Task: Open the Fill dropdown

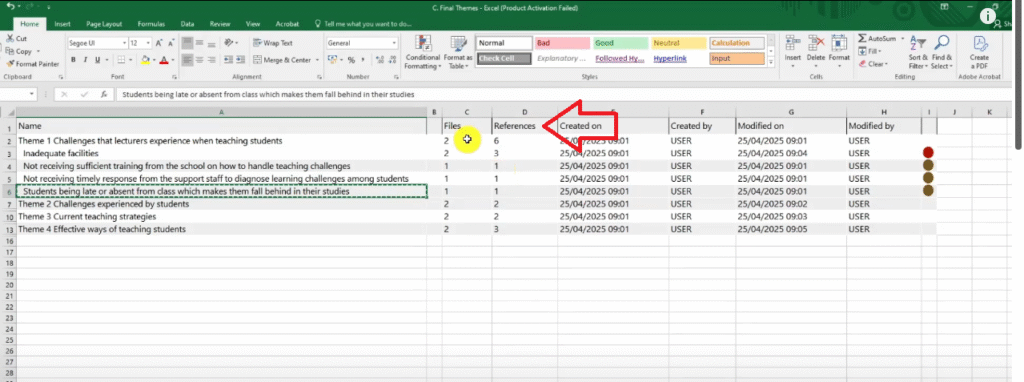Action: (x=871, y=51)
